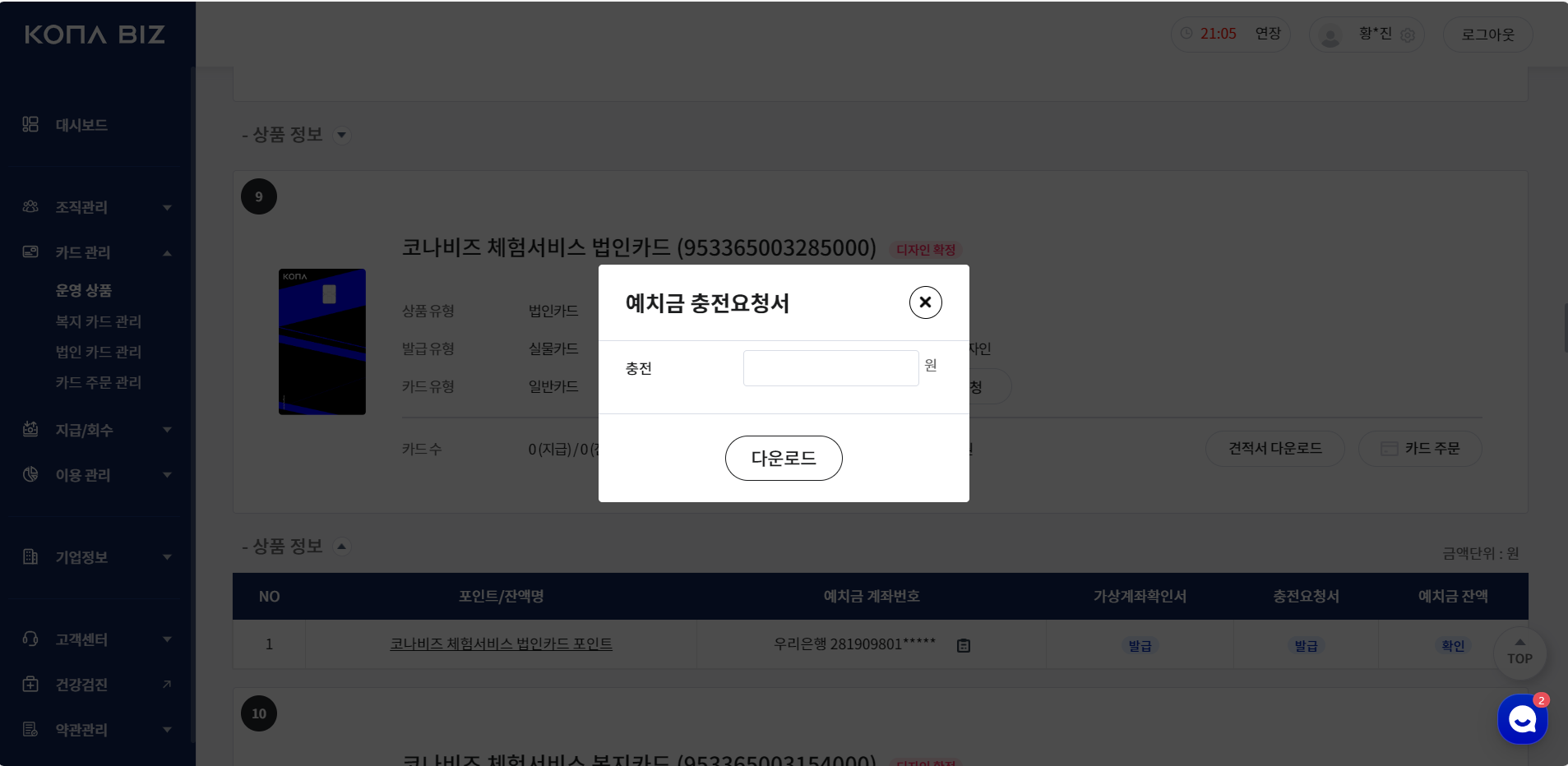Collapse the lower 상품 정보 section arrow
Image resolution: width=1568 pixels, height=766 pixels.
click(341, 546)
